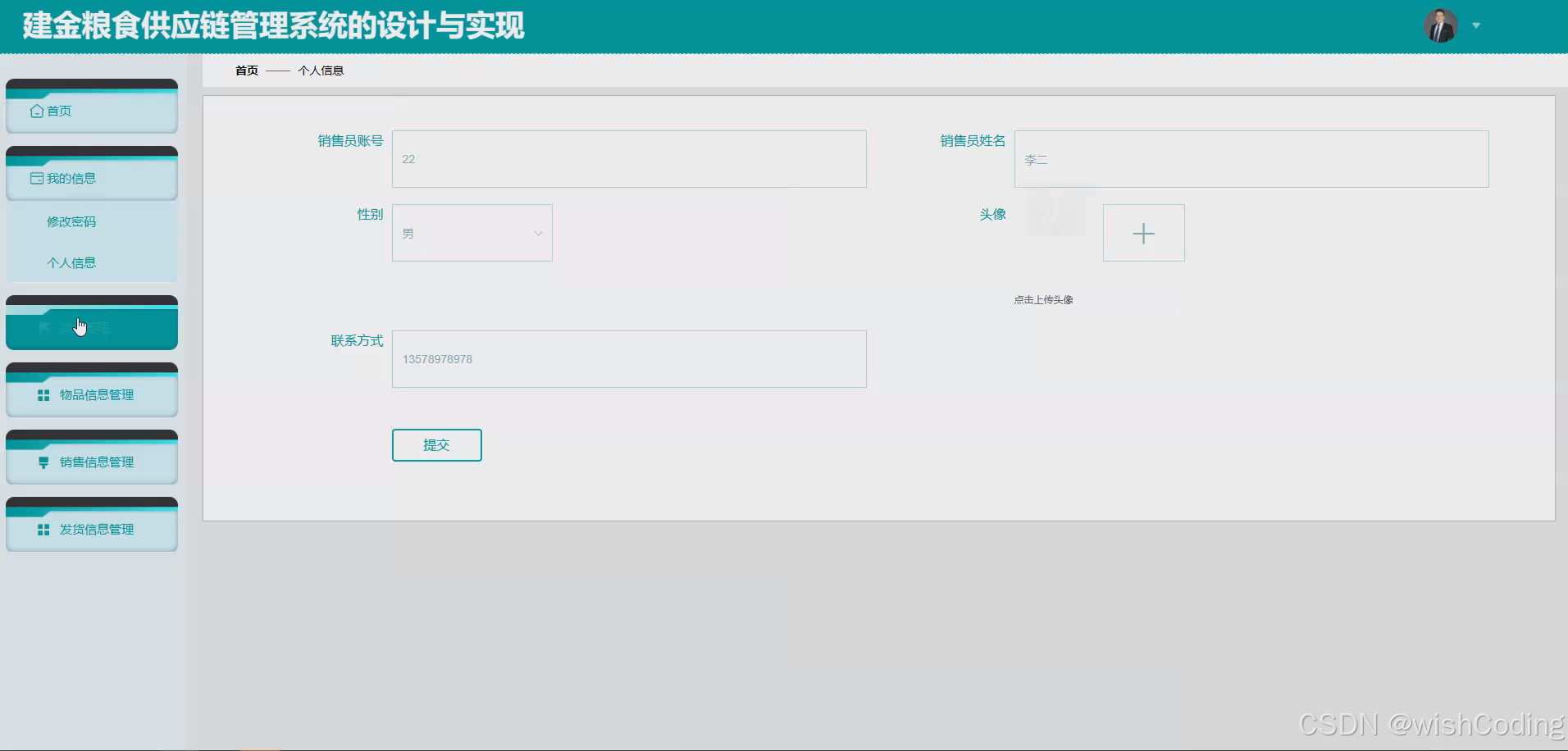The image size is (1568, 751).
Task: Click the plus icon to upload avatar
Action: [1143, 233]
